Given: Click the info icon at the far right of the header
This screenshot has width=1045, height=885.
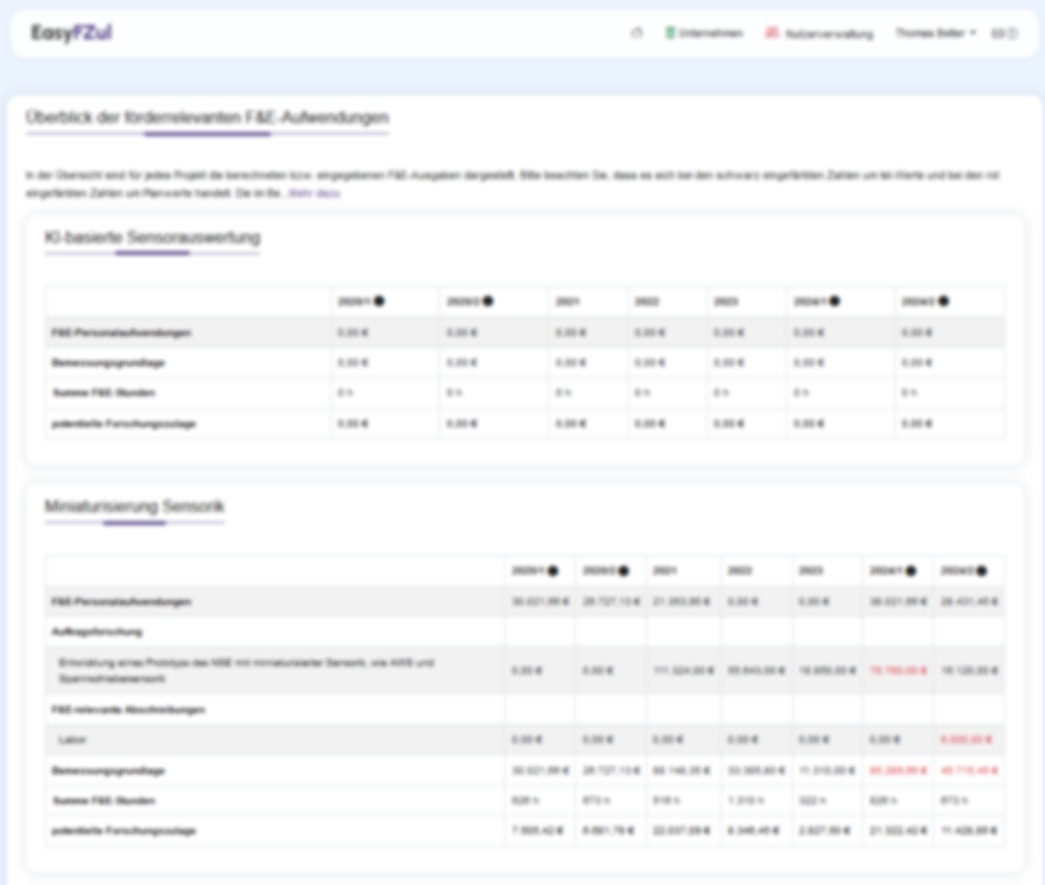Looking at the screenshot, I should 1011,33.
